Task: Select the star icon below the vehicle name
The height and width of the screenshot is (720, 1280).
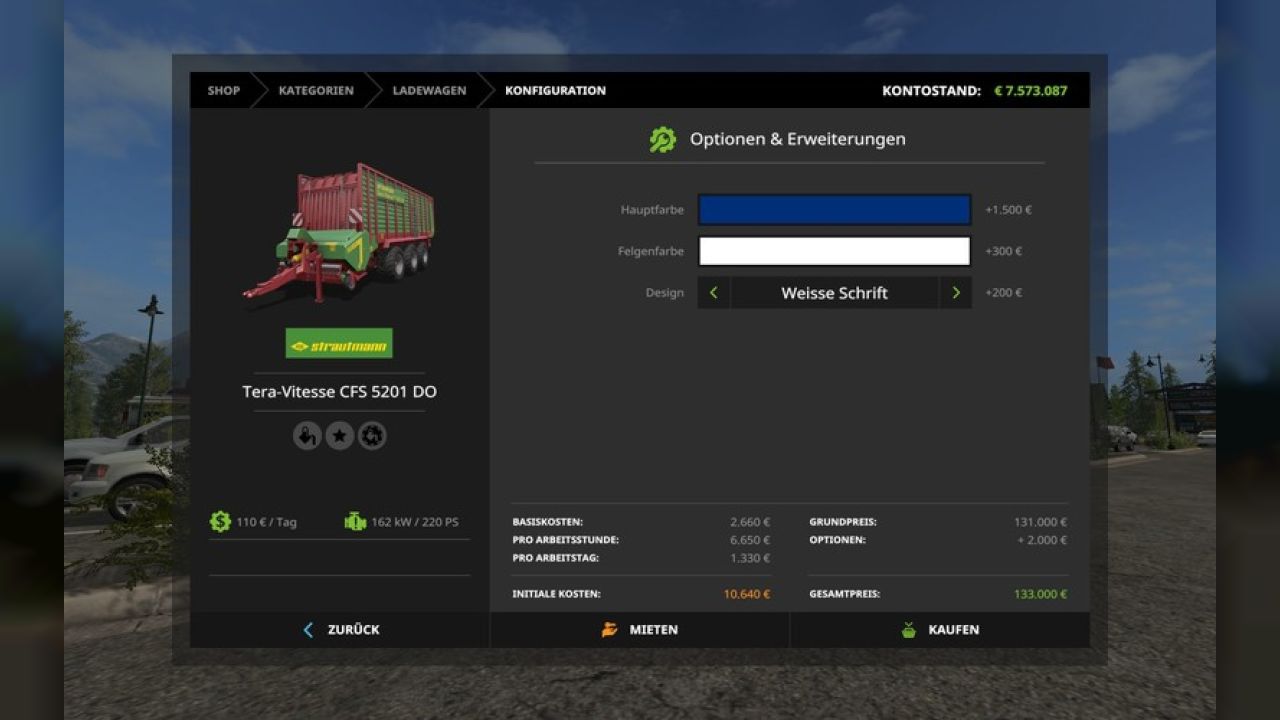Action: point(340,436)
